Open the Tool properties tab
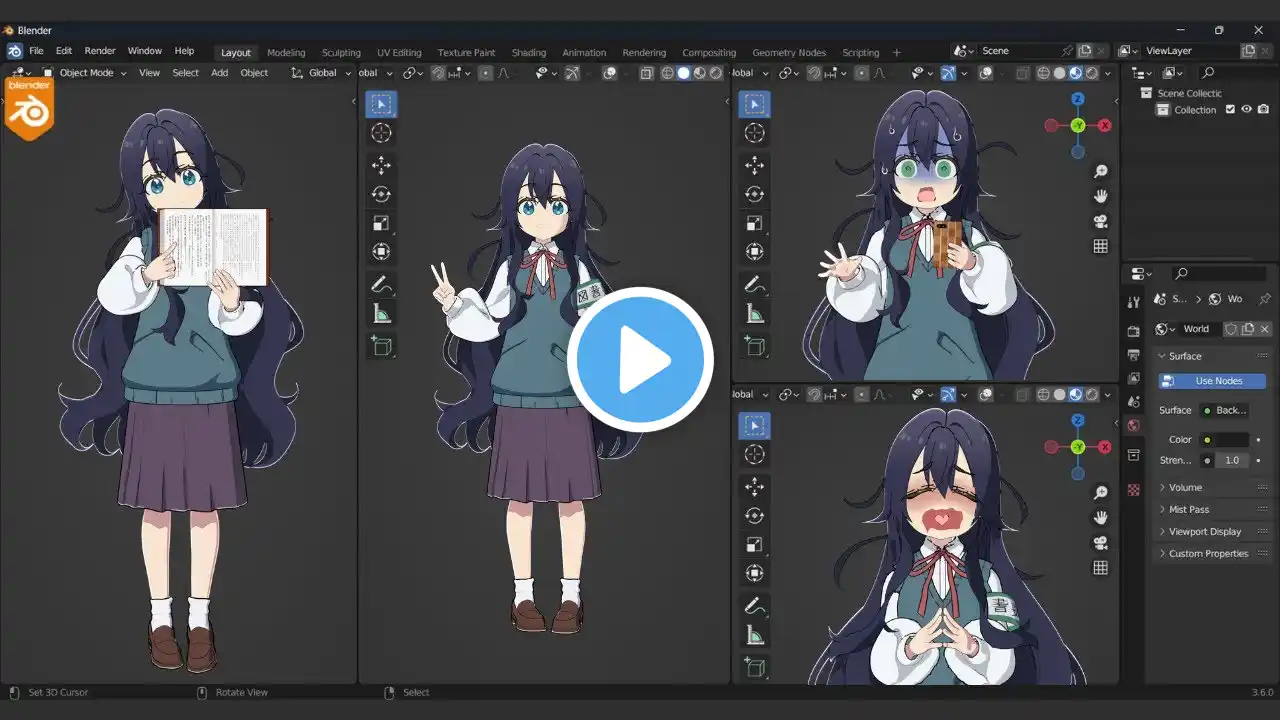The height and width of the screenshot is (720, 1280). (1133, 302)
